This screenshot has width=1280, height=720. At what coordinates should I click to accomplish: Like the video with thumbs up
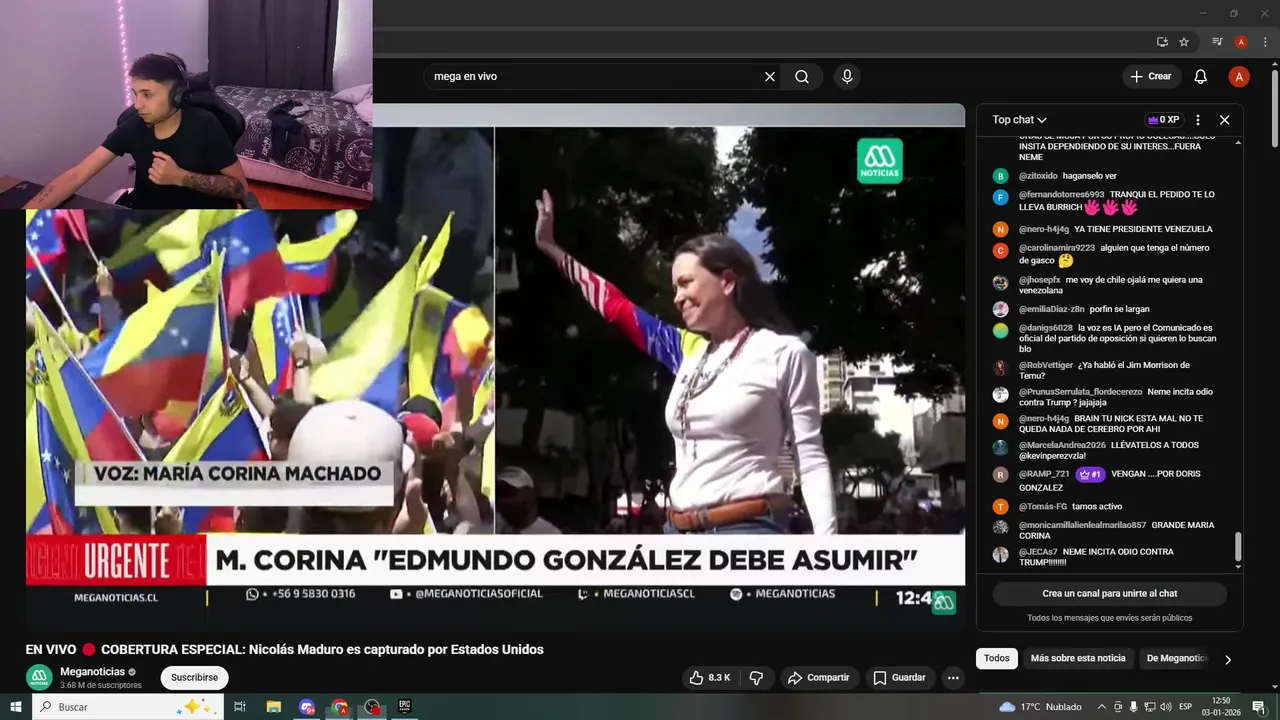pyautogui.click(x=710, y=678)
